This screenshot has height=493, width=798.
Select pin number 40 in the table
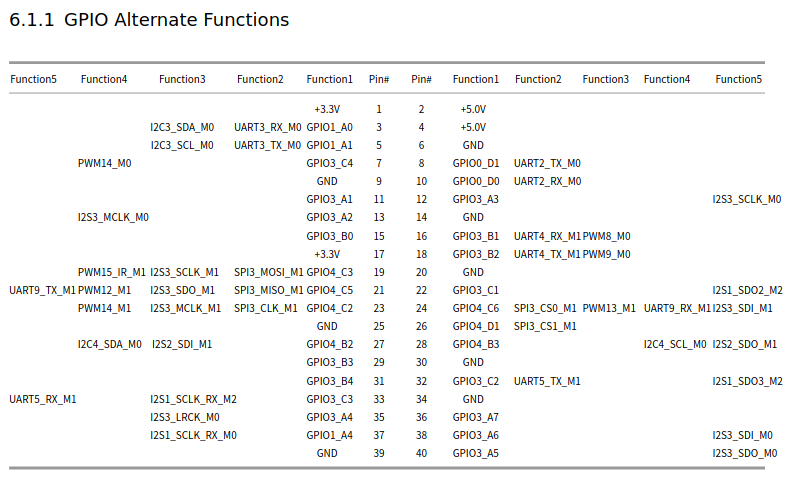pos(421,453)
